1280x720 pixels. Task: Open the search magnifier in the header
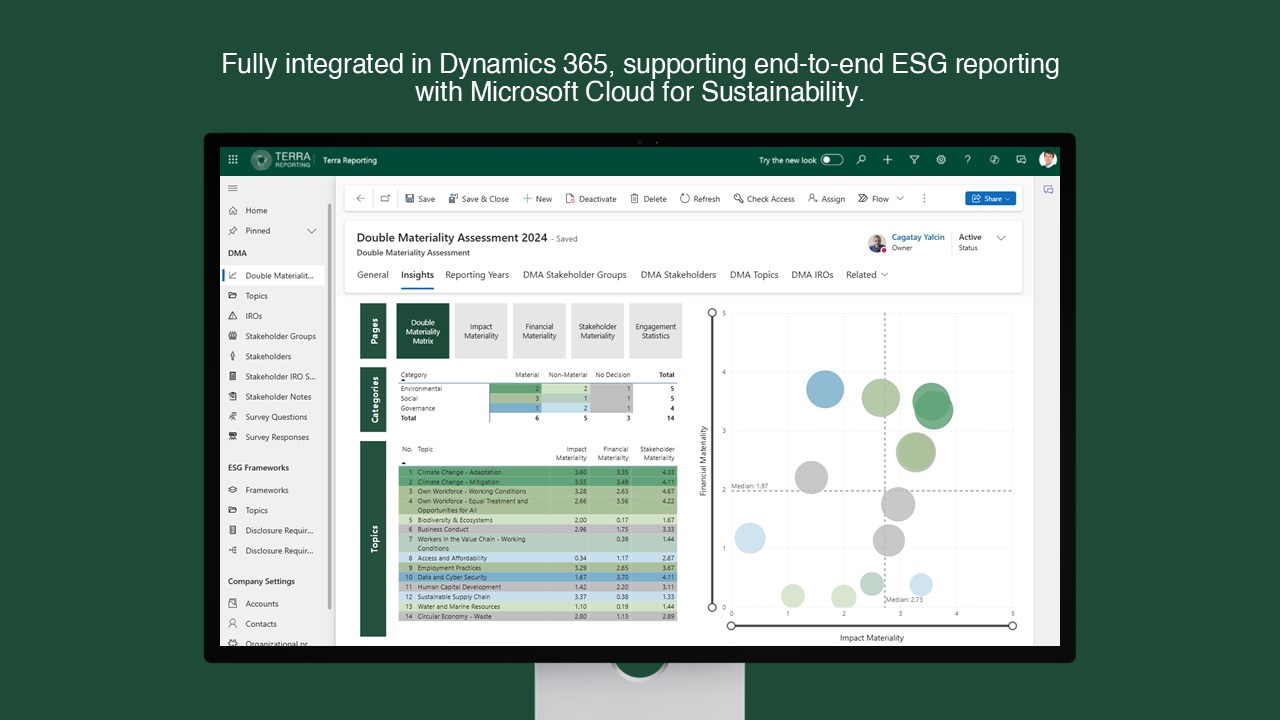coord(860,160)
